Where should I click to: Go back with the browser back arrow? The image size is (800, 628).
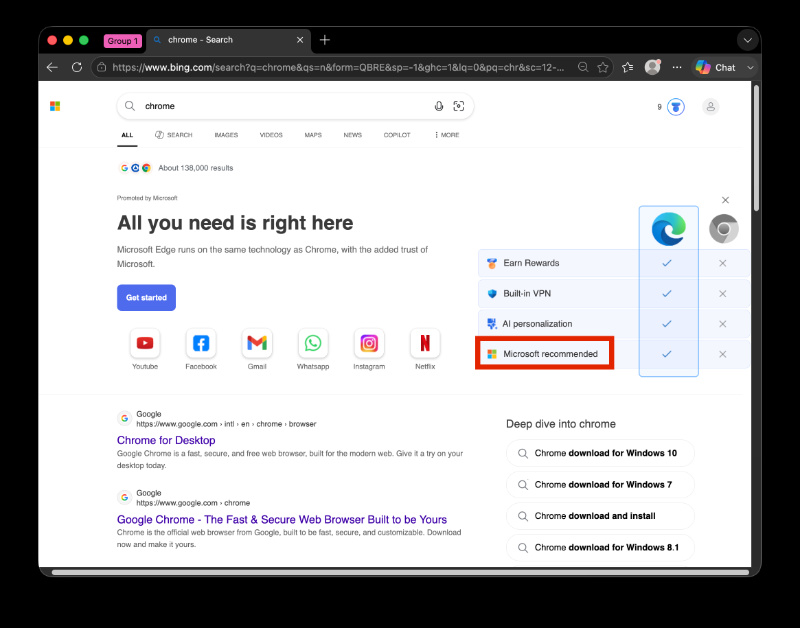pos(52,67)
